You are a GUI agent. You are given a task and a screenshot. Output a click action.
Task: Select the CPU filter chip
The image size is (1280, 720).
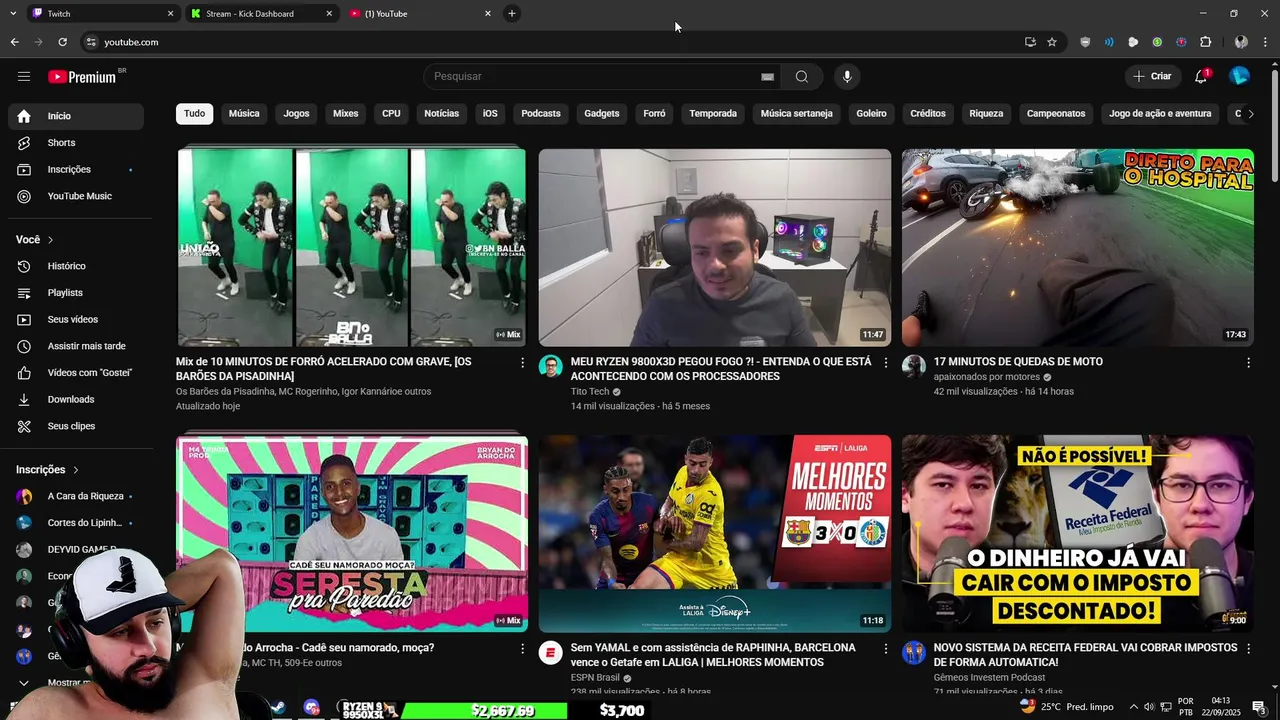pos(391,114)
